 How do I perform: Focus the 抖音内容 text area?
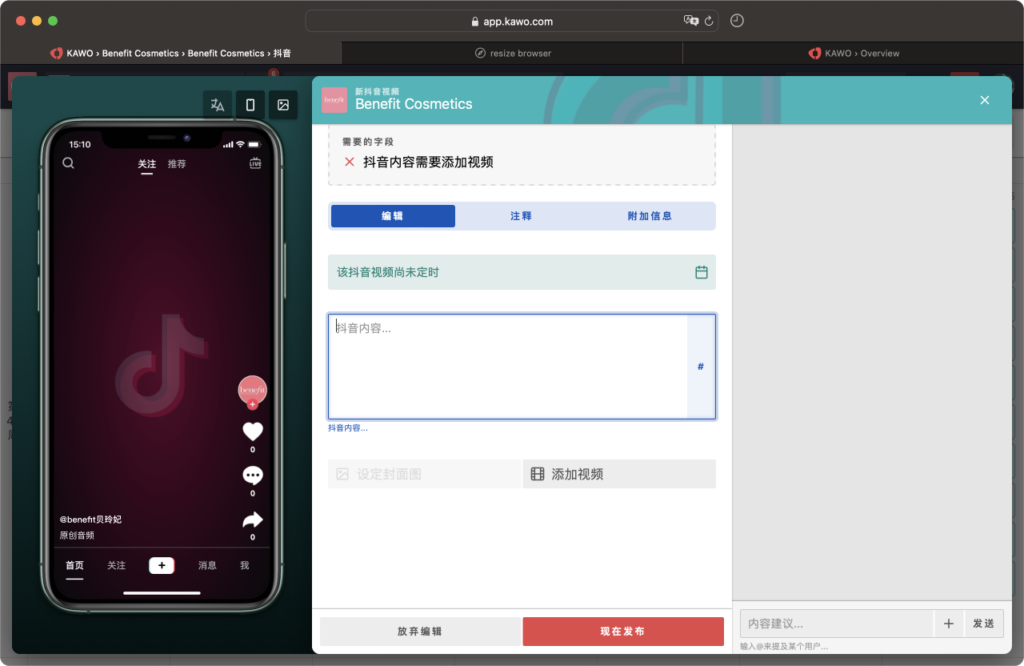coord(508,366)
